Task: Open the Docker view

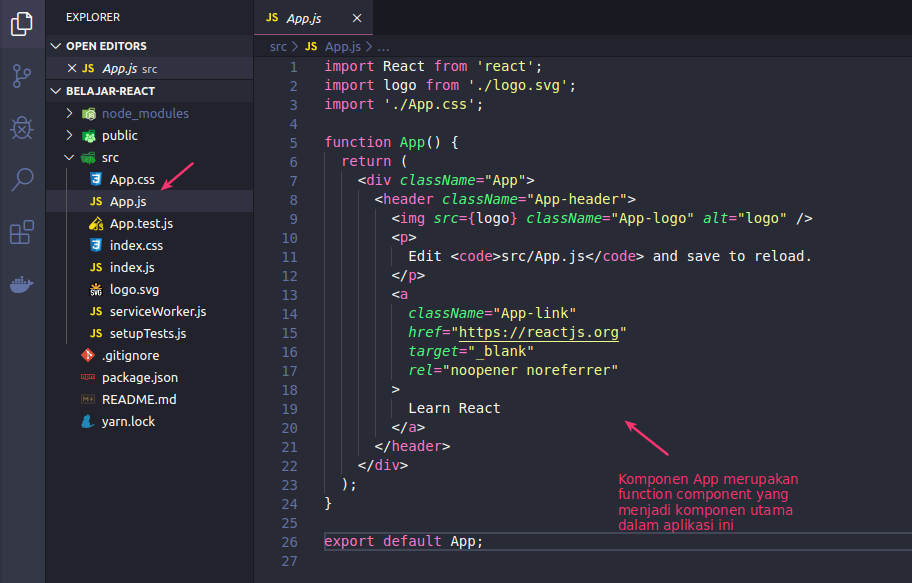Action: click(x=22, y=284)
